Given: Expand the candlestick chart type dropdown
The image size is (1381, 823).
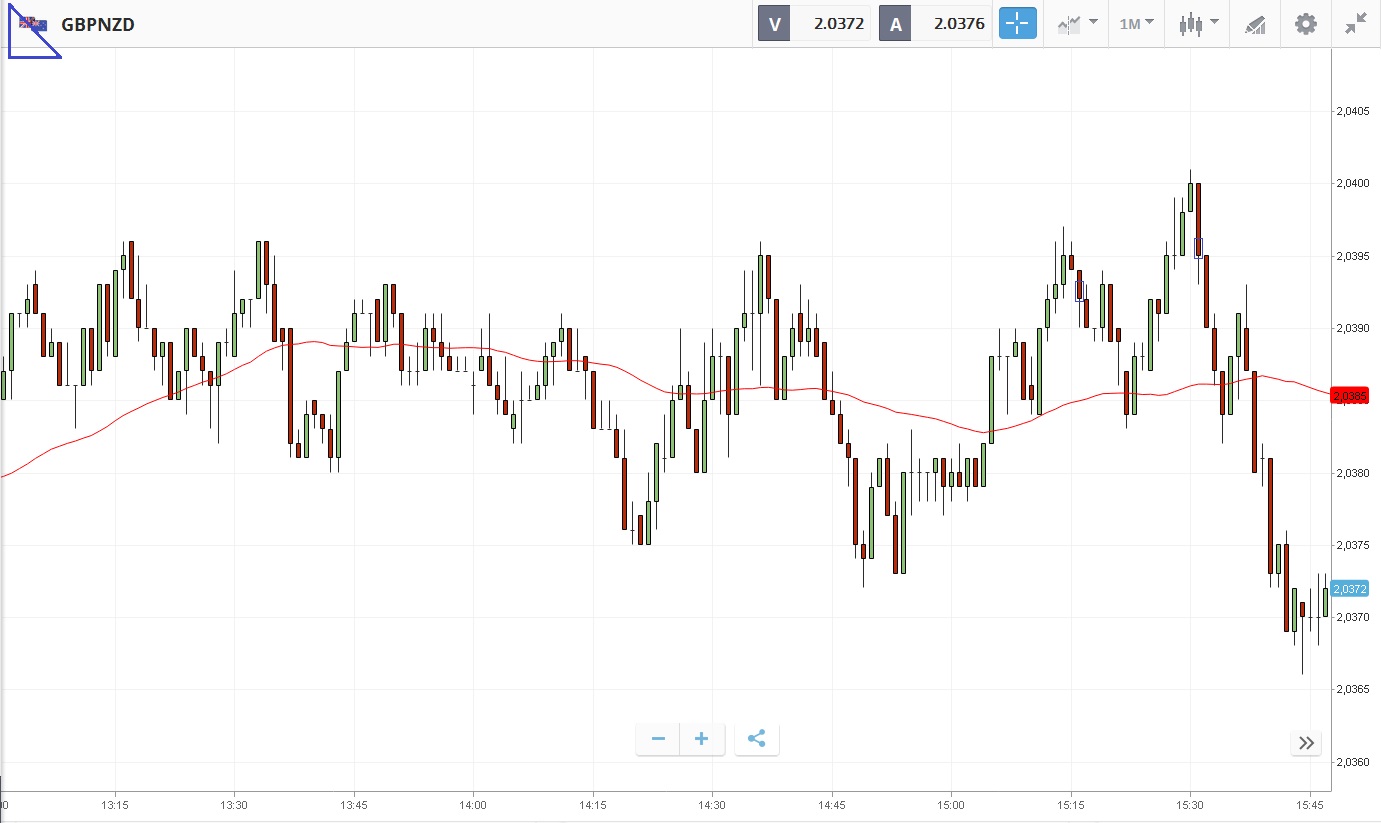Looking at the screenshot, I should click(1198, 24).
